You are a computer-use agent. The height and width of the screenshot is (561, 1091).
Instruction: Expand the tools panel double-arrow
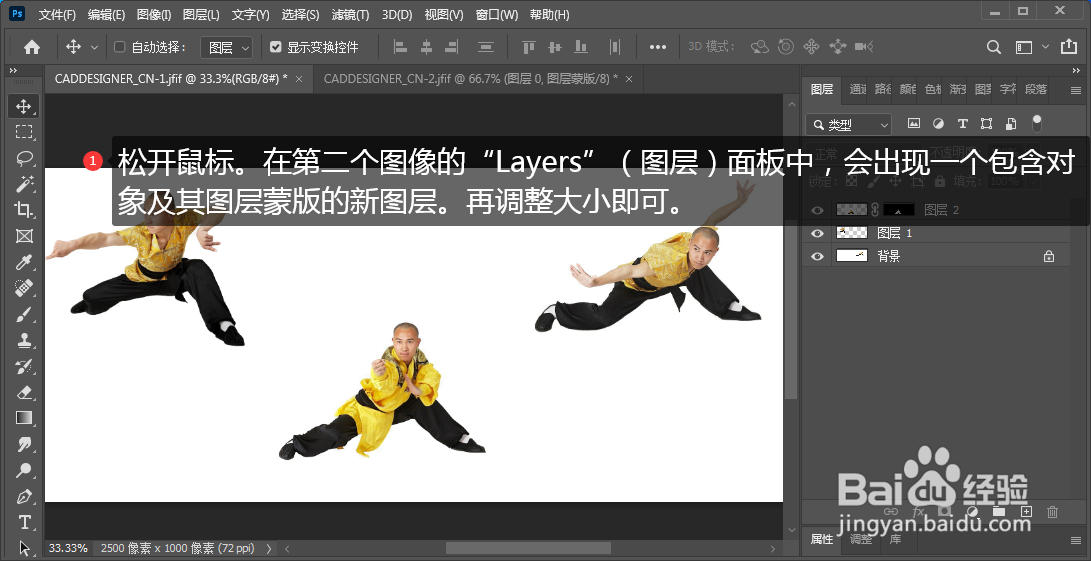13,71
